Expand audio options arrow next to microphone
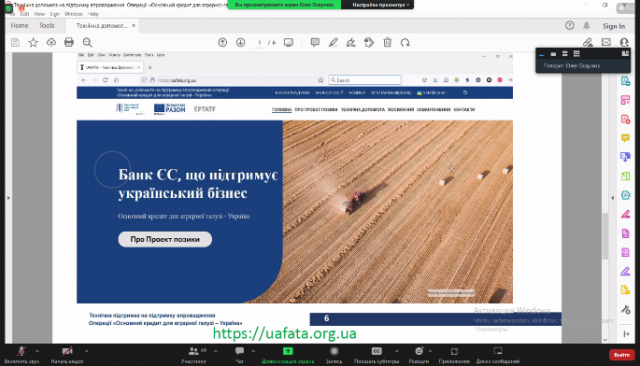The width and height of the screenshot is (640, 366). click(x=37, y=351)
